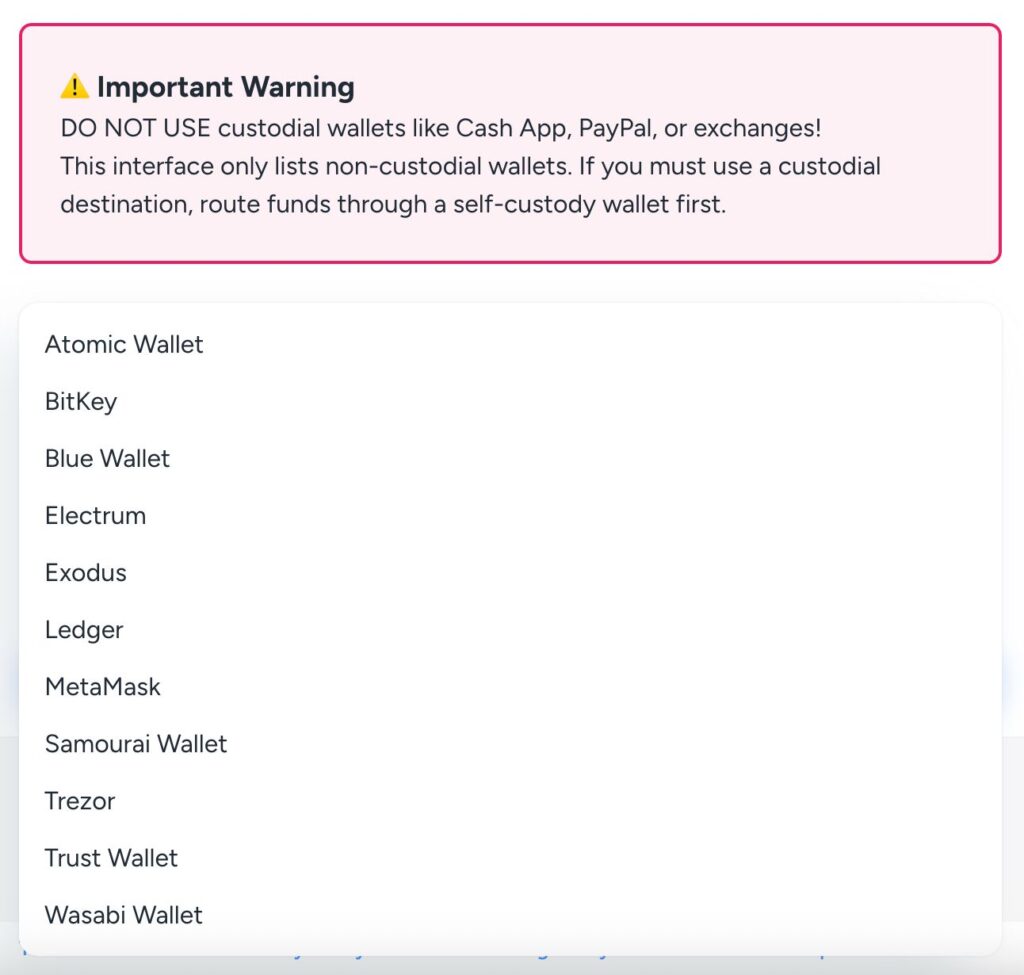Select Ledger as the wallet
Image resolution: width=1024 pixels, height=975 pixels.
[x=84, y=630]
